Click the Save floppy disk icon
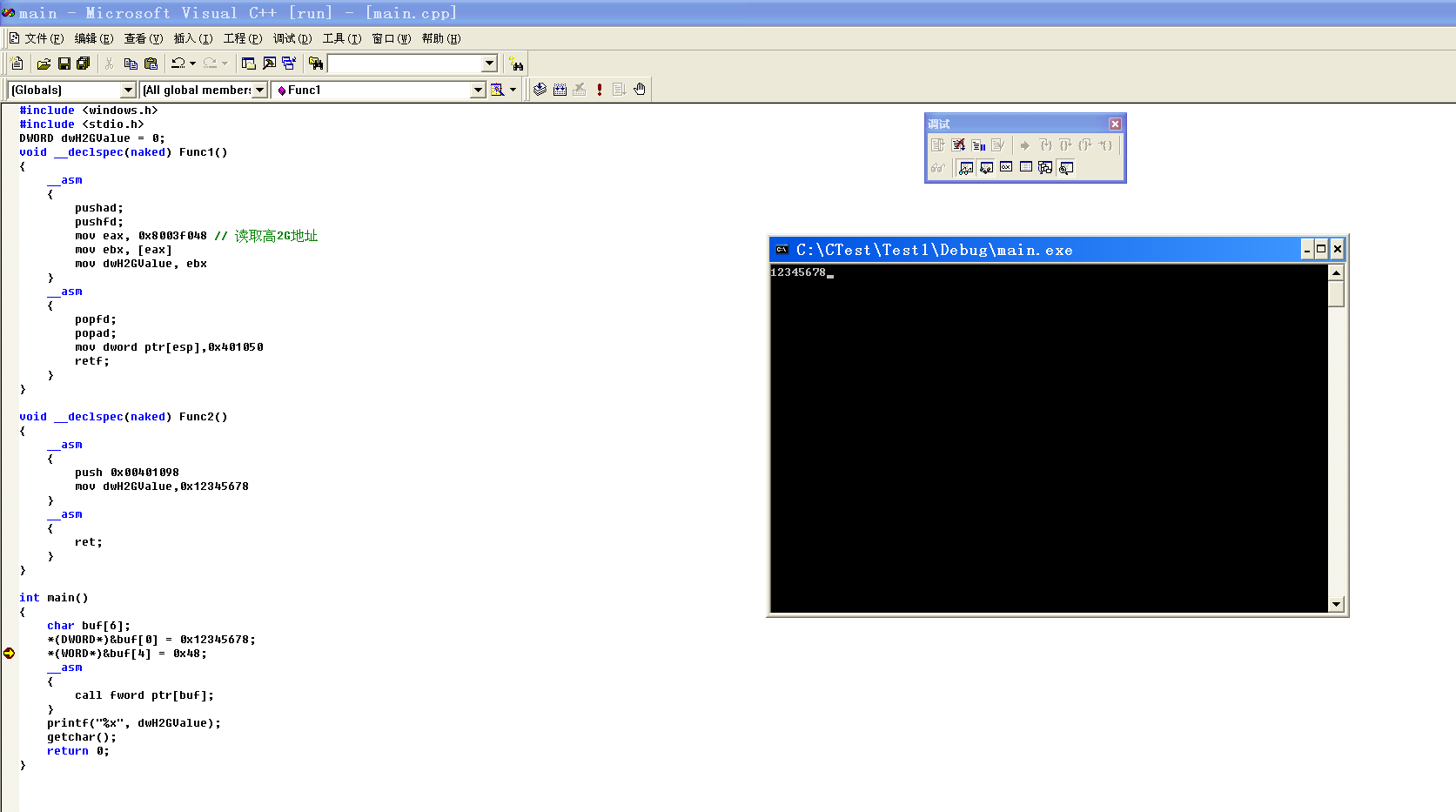Image resolution: width=1456 pixels, height=812 pixels. click(64, 64)
